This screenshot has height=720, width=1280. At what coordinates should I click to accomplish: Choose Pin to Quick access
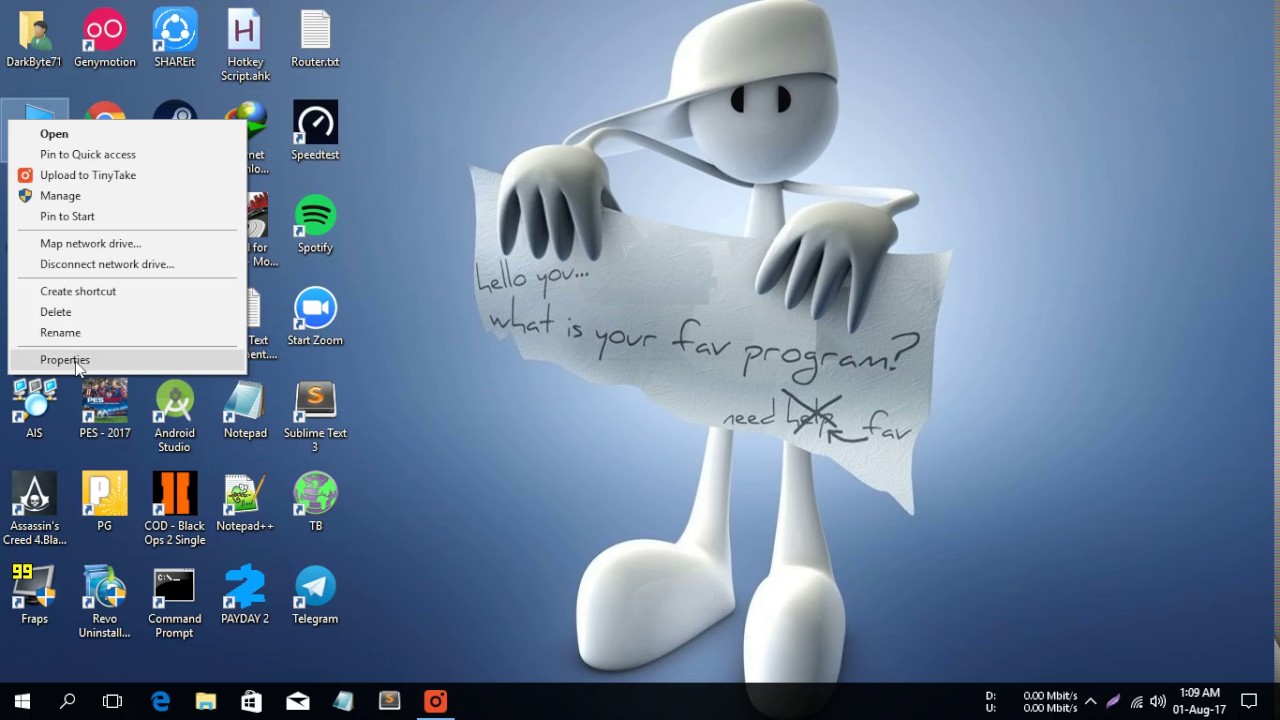[127, 154]
